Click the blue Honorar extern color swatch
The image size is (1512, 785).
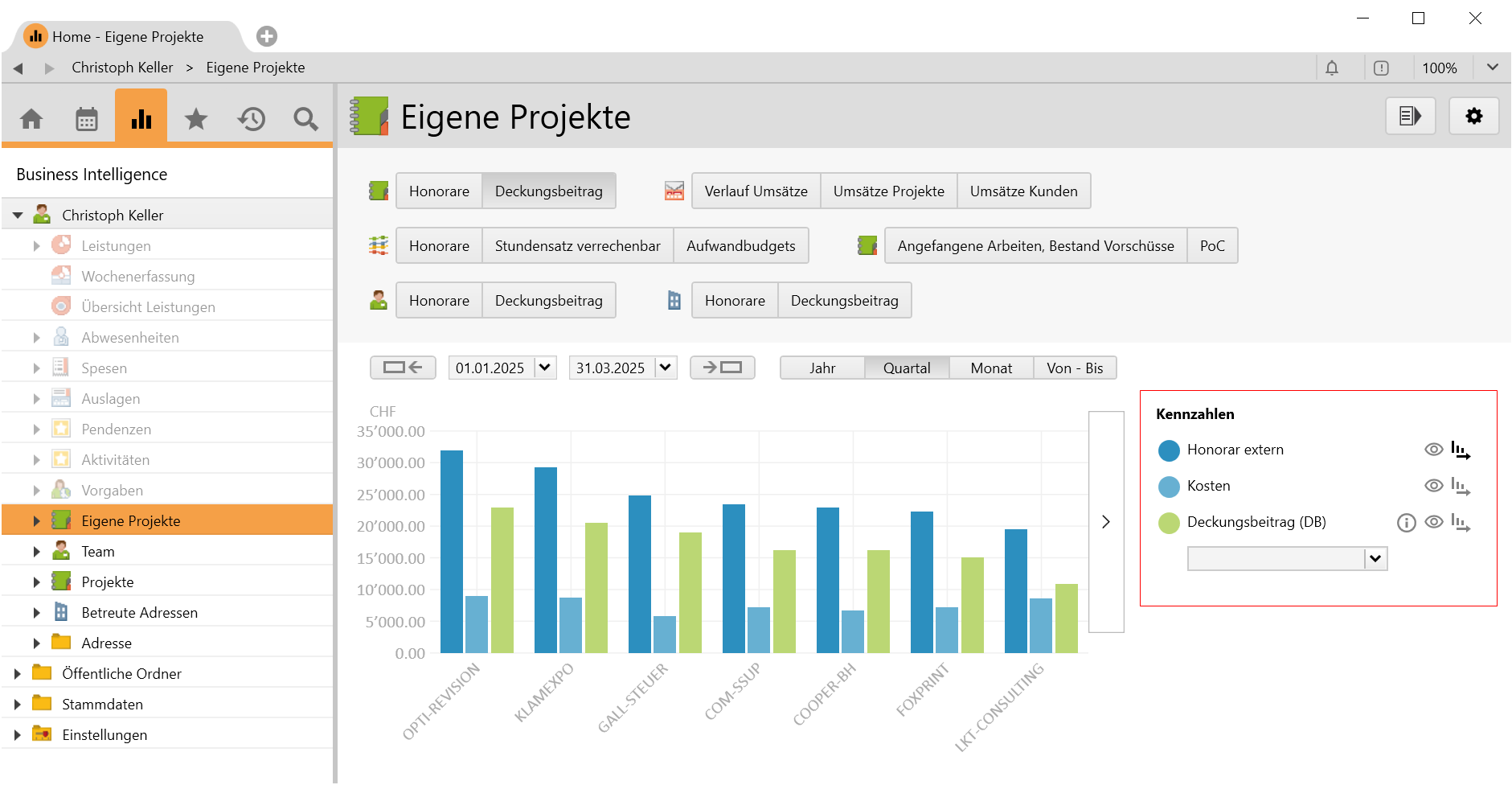click(x=1169, y=450)
